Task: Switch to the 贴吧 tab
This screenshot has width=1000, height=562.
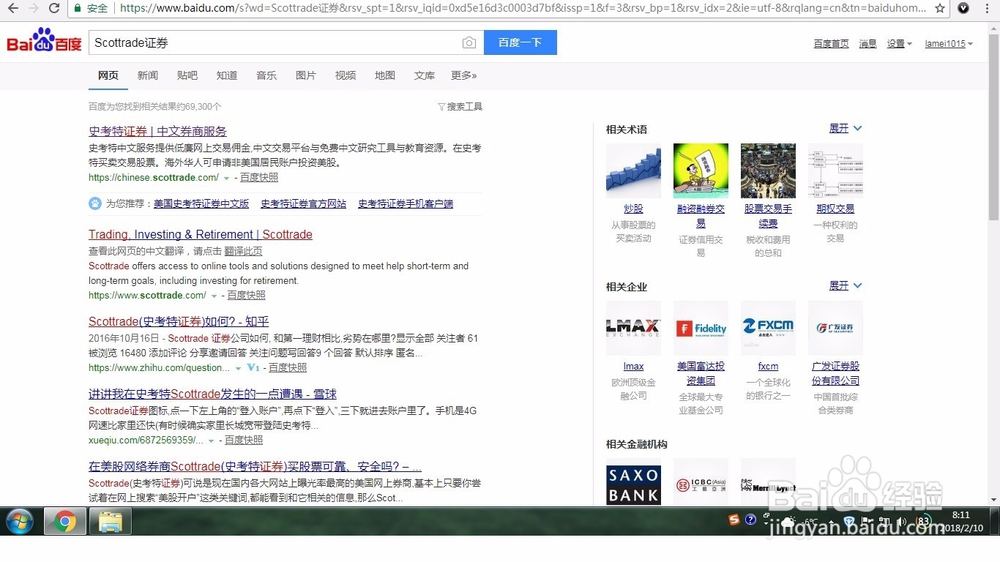Action: (187, 75)
